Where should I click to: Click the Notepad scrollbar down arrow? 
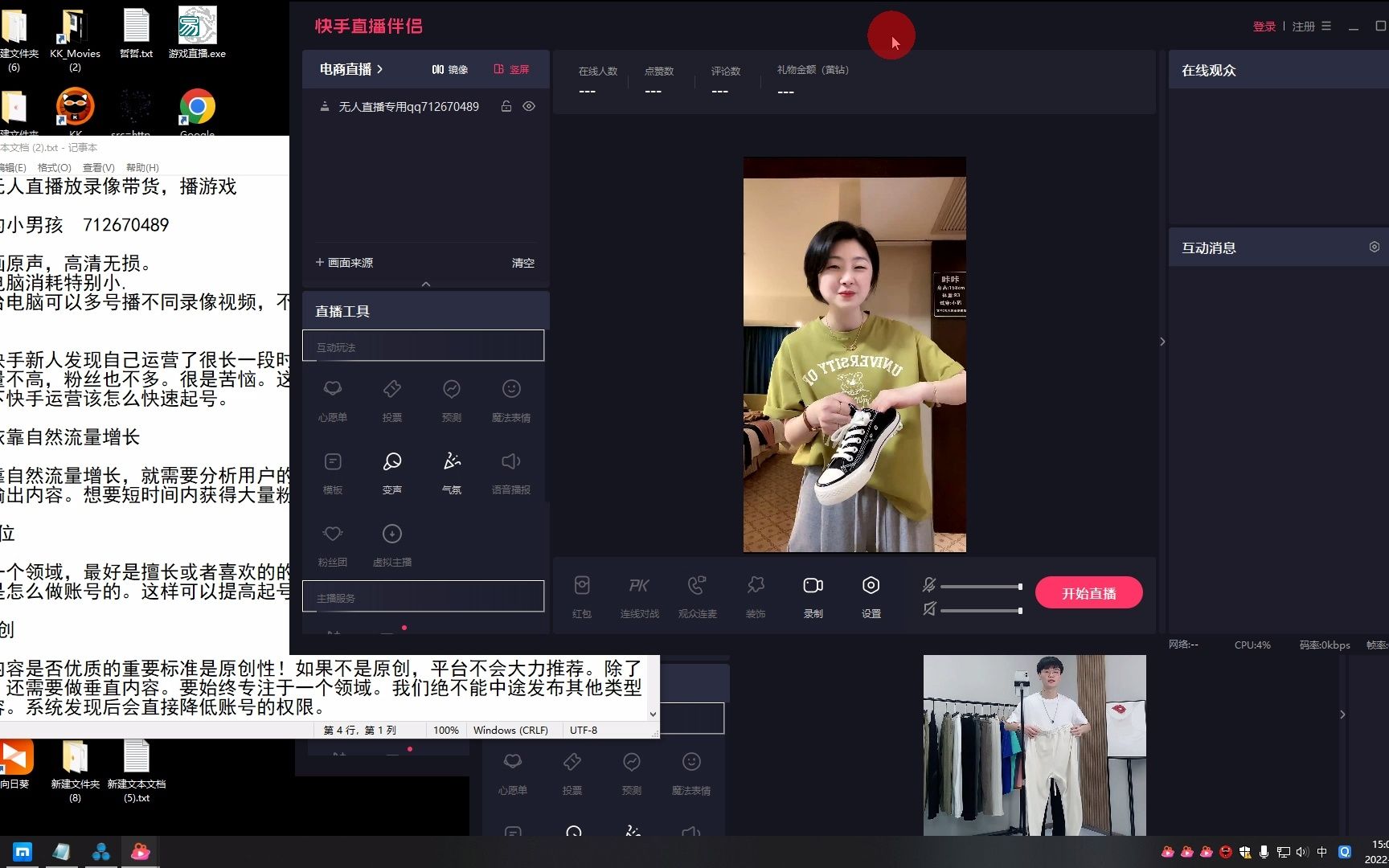click(x=653, y=714)
